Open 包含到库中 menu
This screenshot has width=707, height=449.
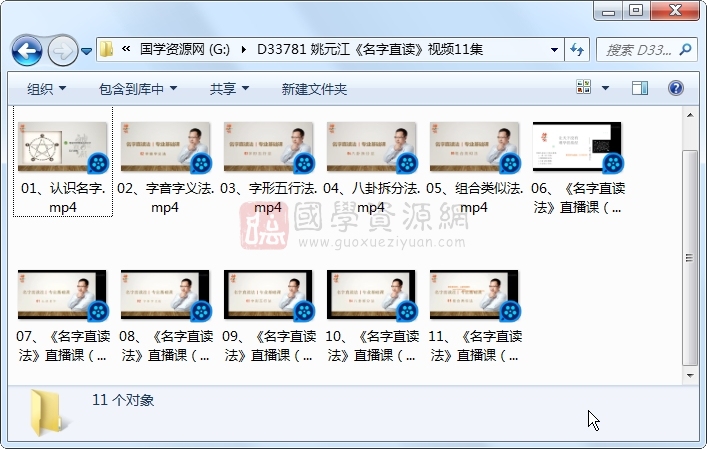(138, 89)
